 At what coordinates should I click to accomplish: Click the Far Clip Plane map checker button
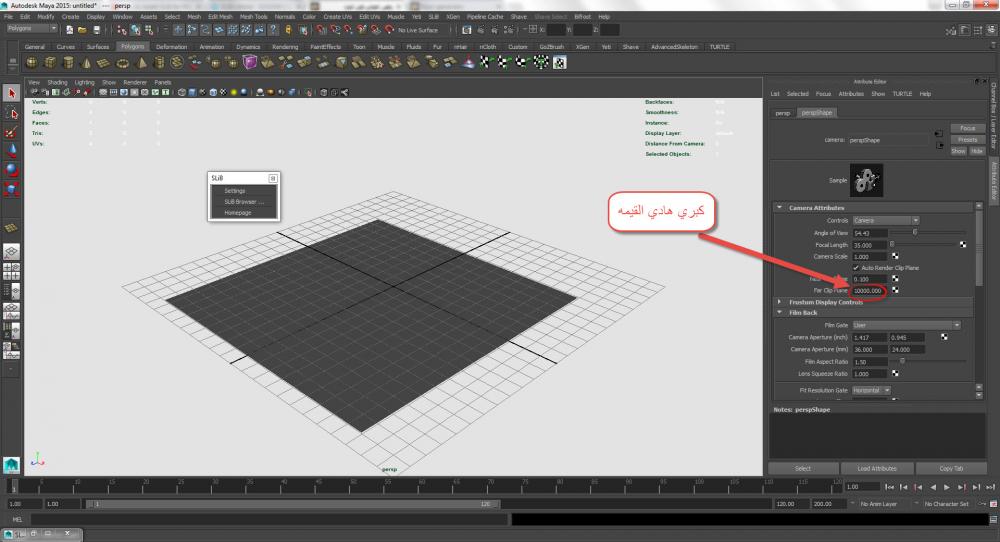click(x=895, y=290)
